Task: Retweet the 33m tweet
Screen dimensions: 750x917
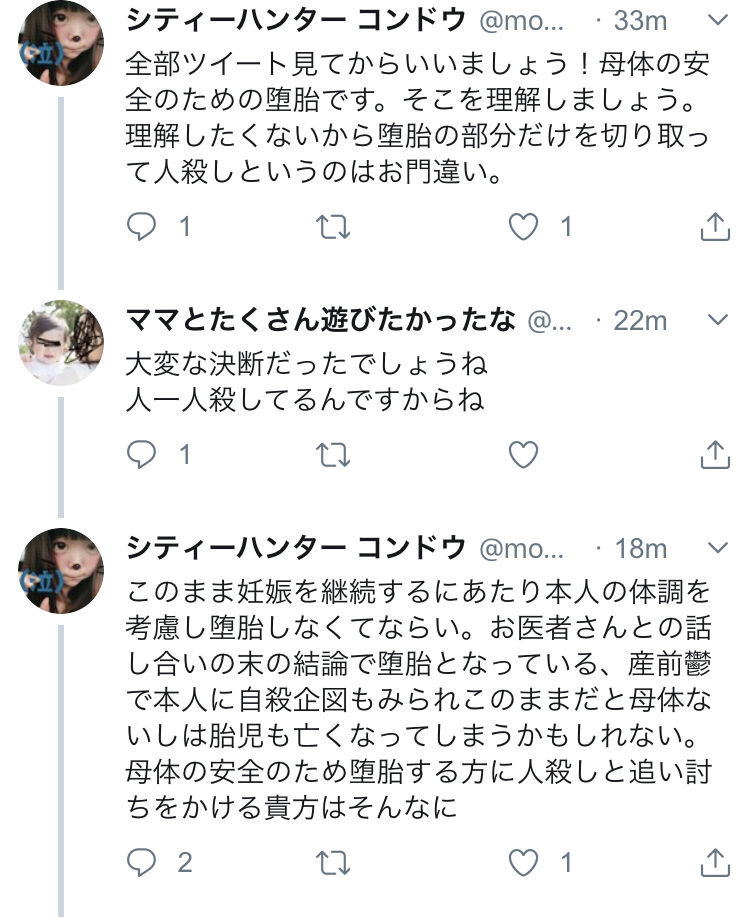Action: tap(333, 227)
